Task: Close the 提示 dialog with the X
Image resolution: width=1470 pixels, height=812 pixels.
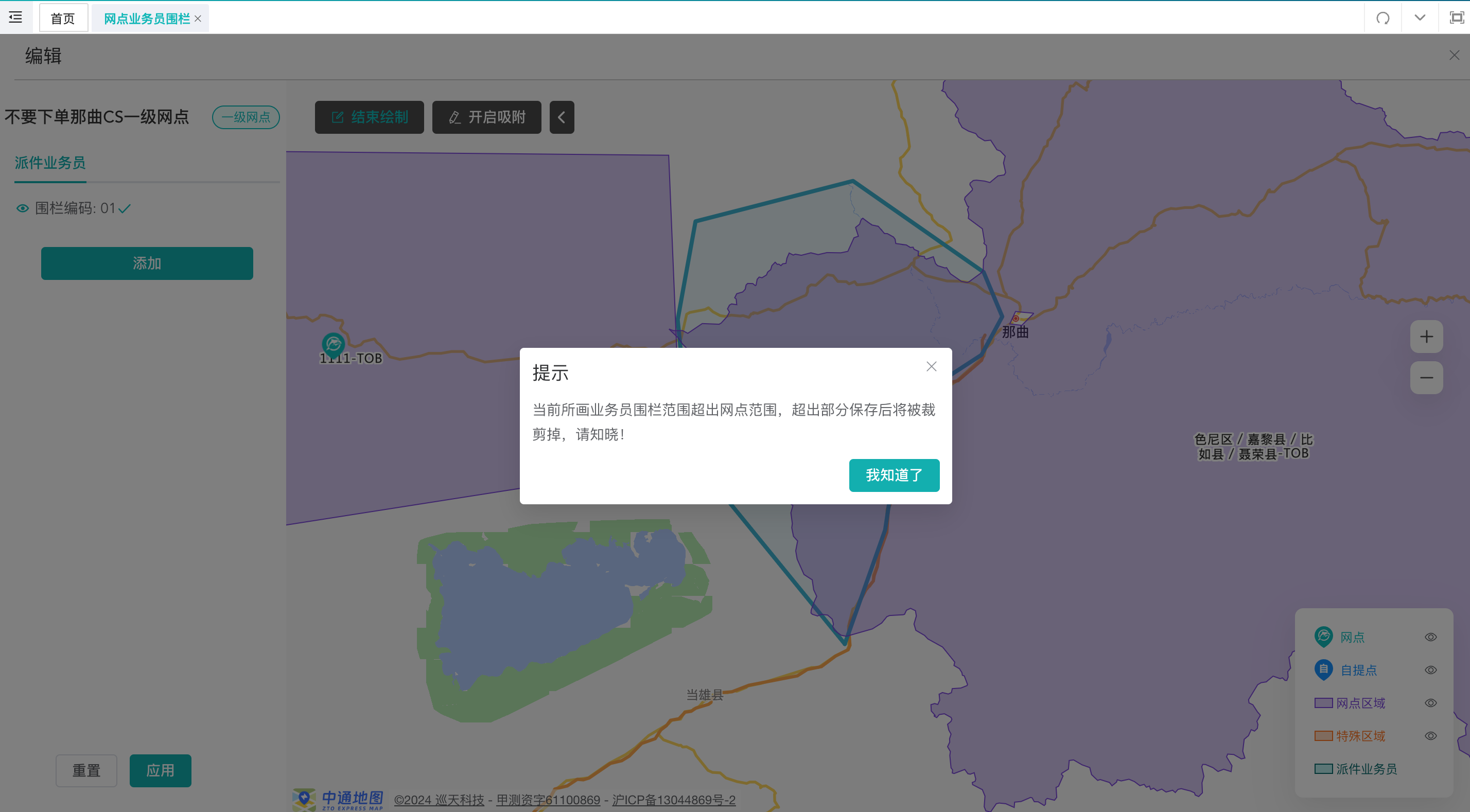Action: coord(931,366)
